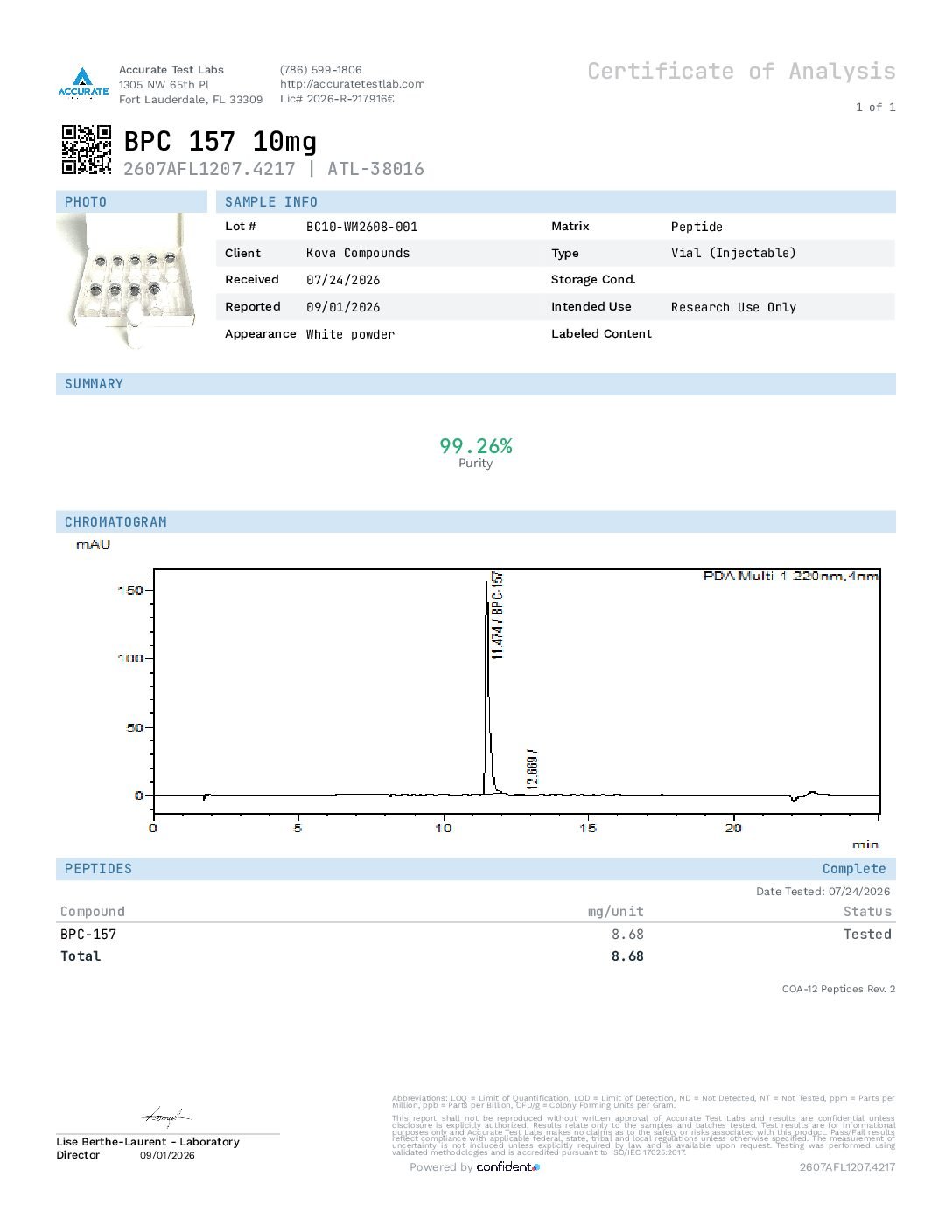
Task: Click the SUMMARY section header
Action: click(x=94, y=384)
